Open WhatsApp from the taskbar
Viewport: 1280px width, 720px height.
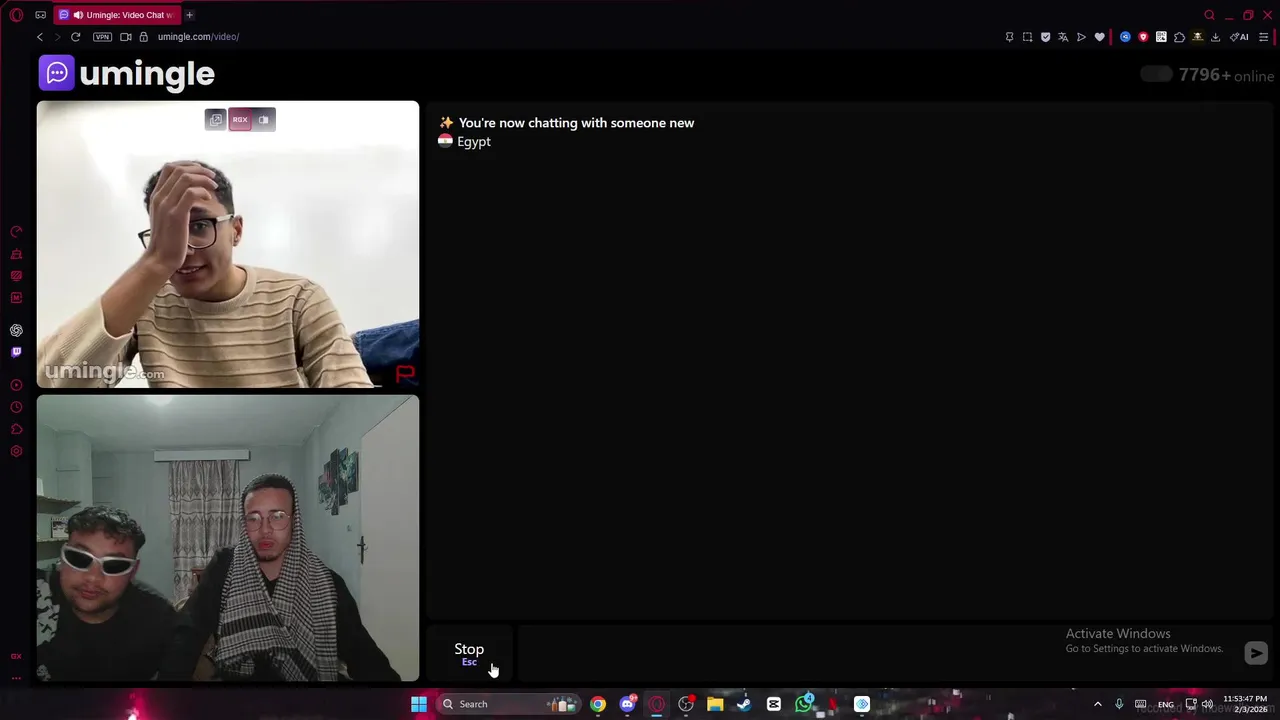[803, 704]
